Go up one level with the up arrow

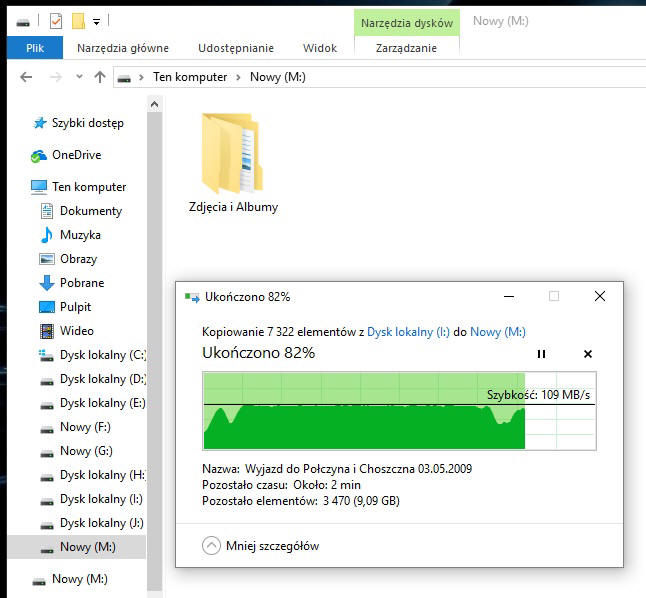(100, 77)
